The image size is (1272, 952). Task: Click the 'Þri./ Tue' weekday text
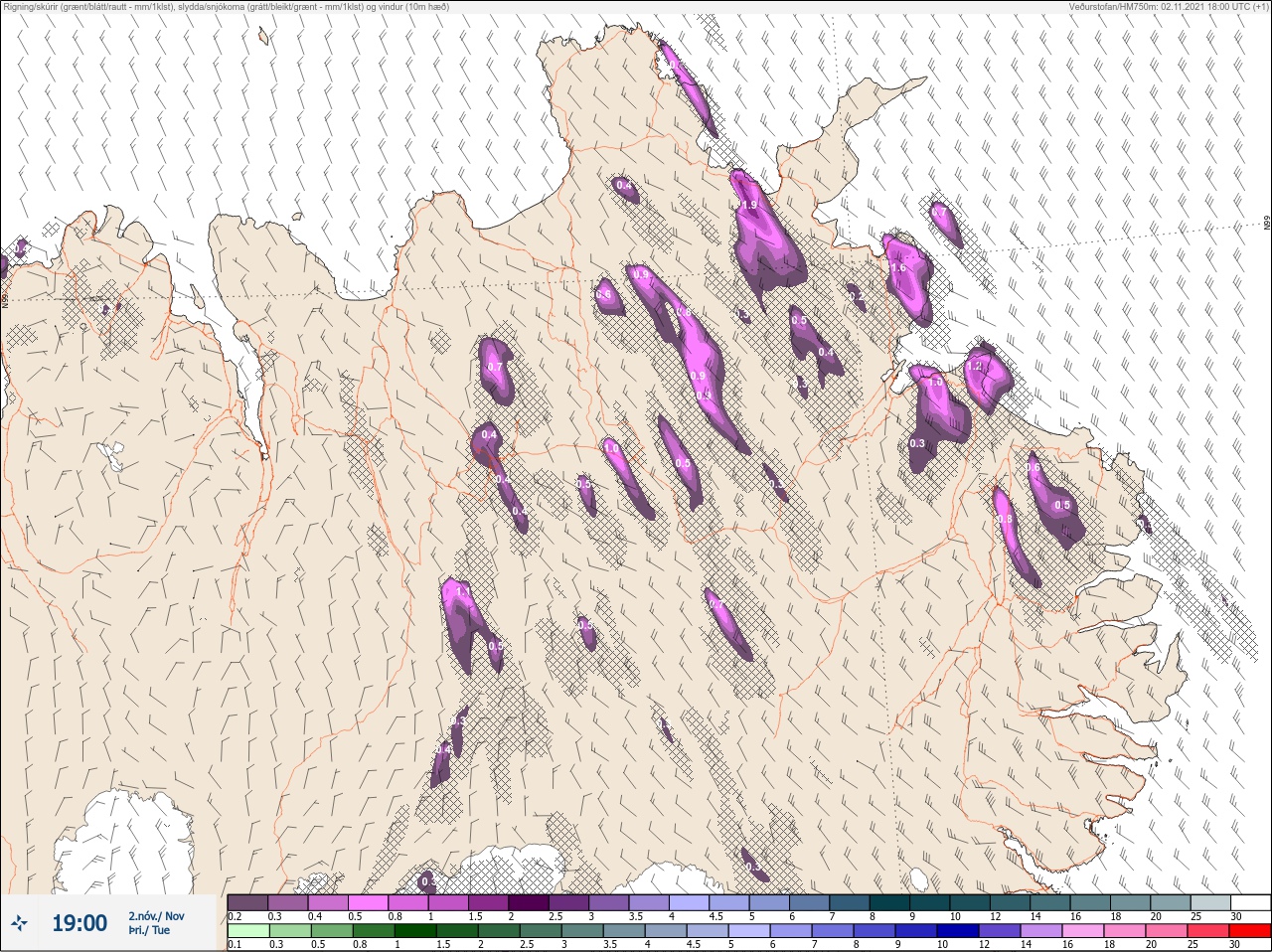(148, 931)
